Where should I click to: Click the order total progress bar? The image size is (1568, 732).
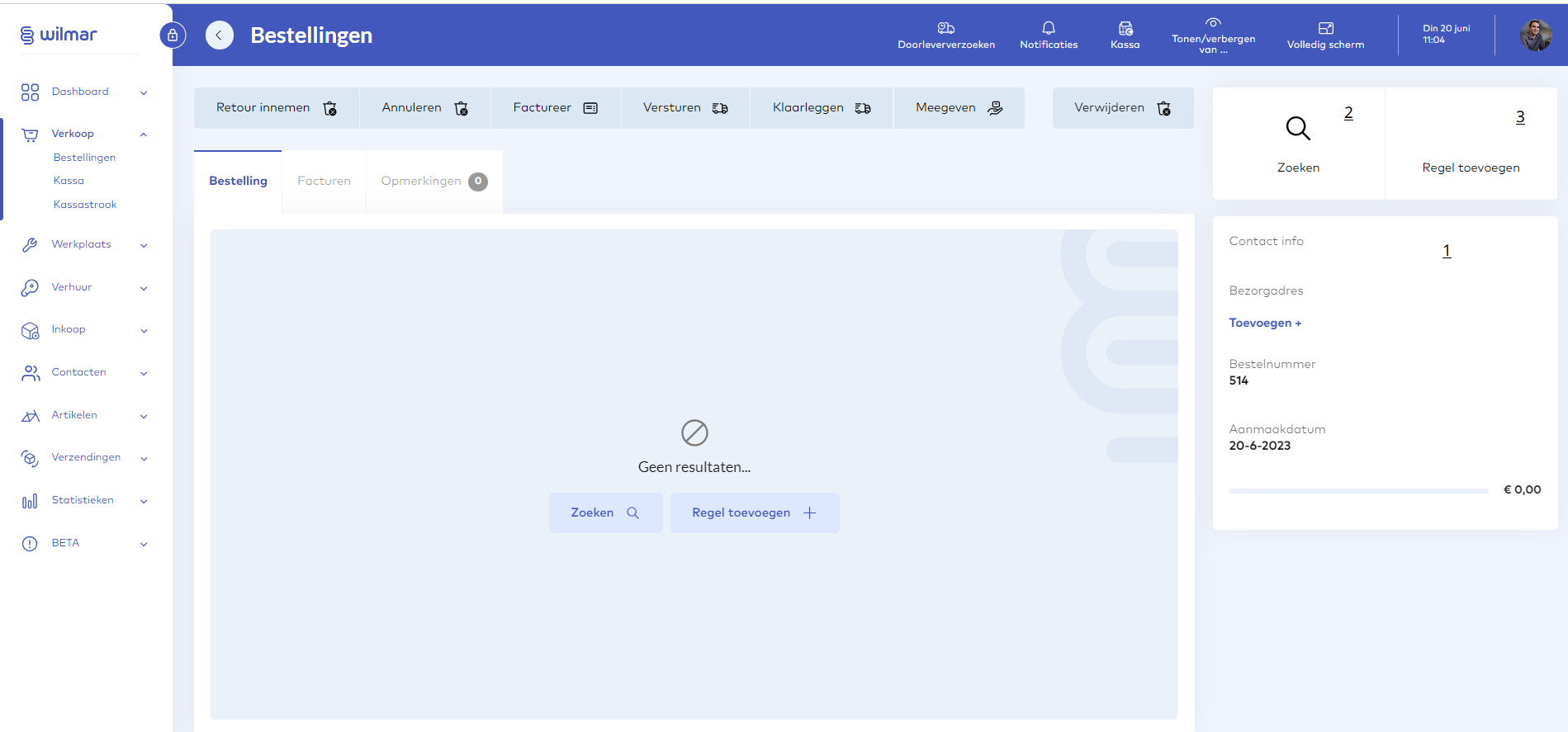1357,490
